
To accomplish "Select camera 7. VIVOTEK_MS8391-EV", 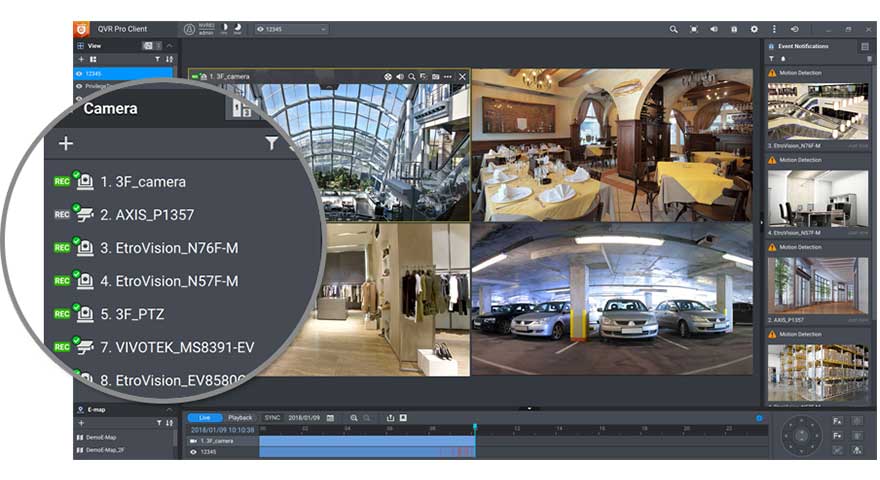I will 177,348.
